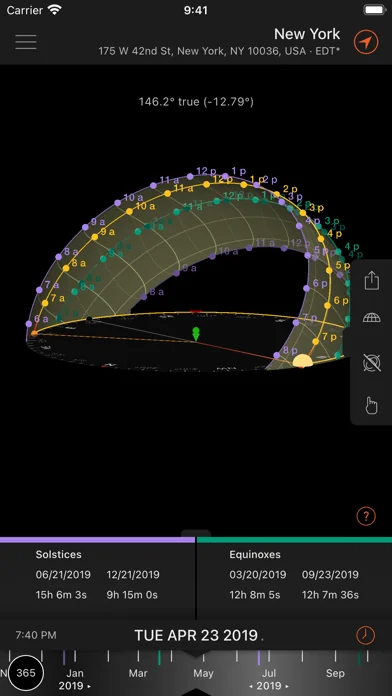Tap the current location arrow icon
Viewport: 392px width, 696px height.
coord(366,42)
